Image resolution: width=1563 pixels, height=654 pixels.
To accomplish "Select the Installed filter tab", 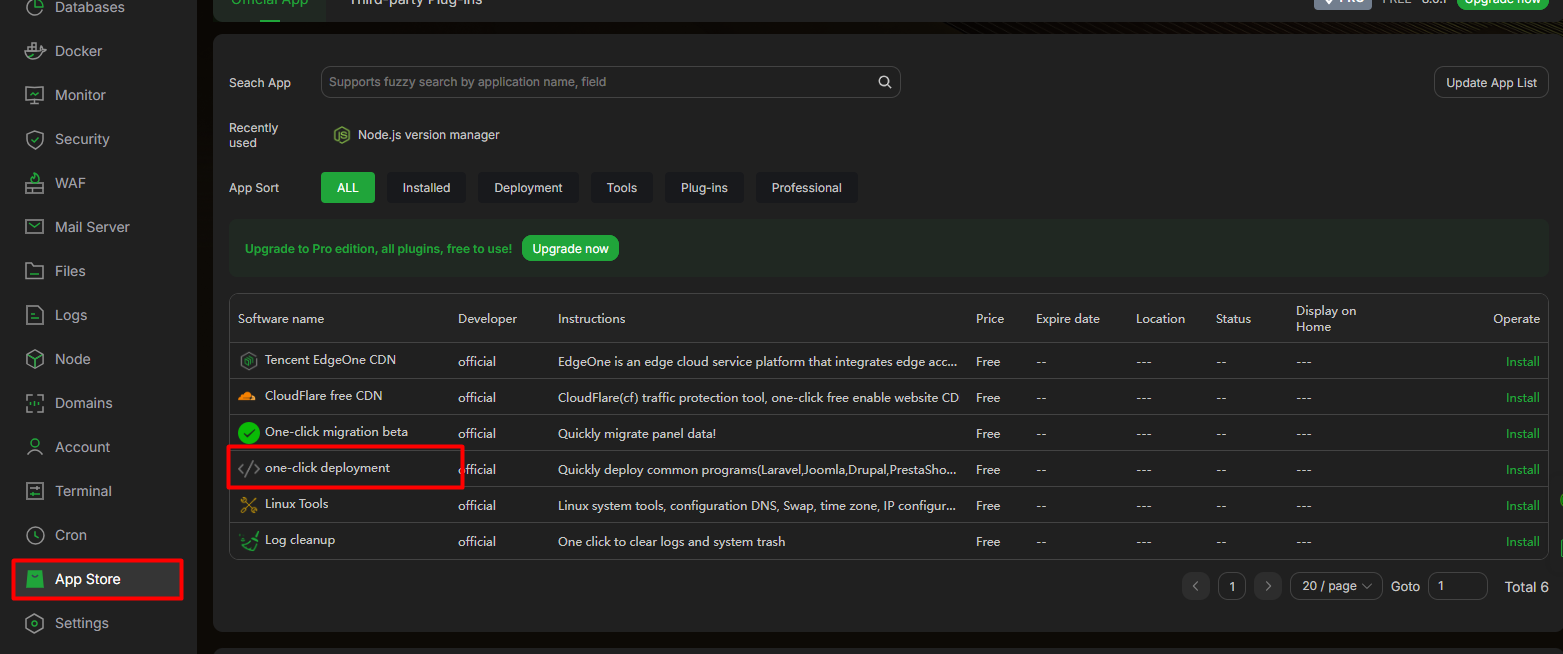I will [x=426, y=188].
